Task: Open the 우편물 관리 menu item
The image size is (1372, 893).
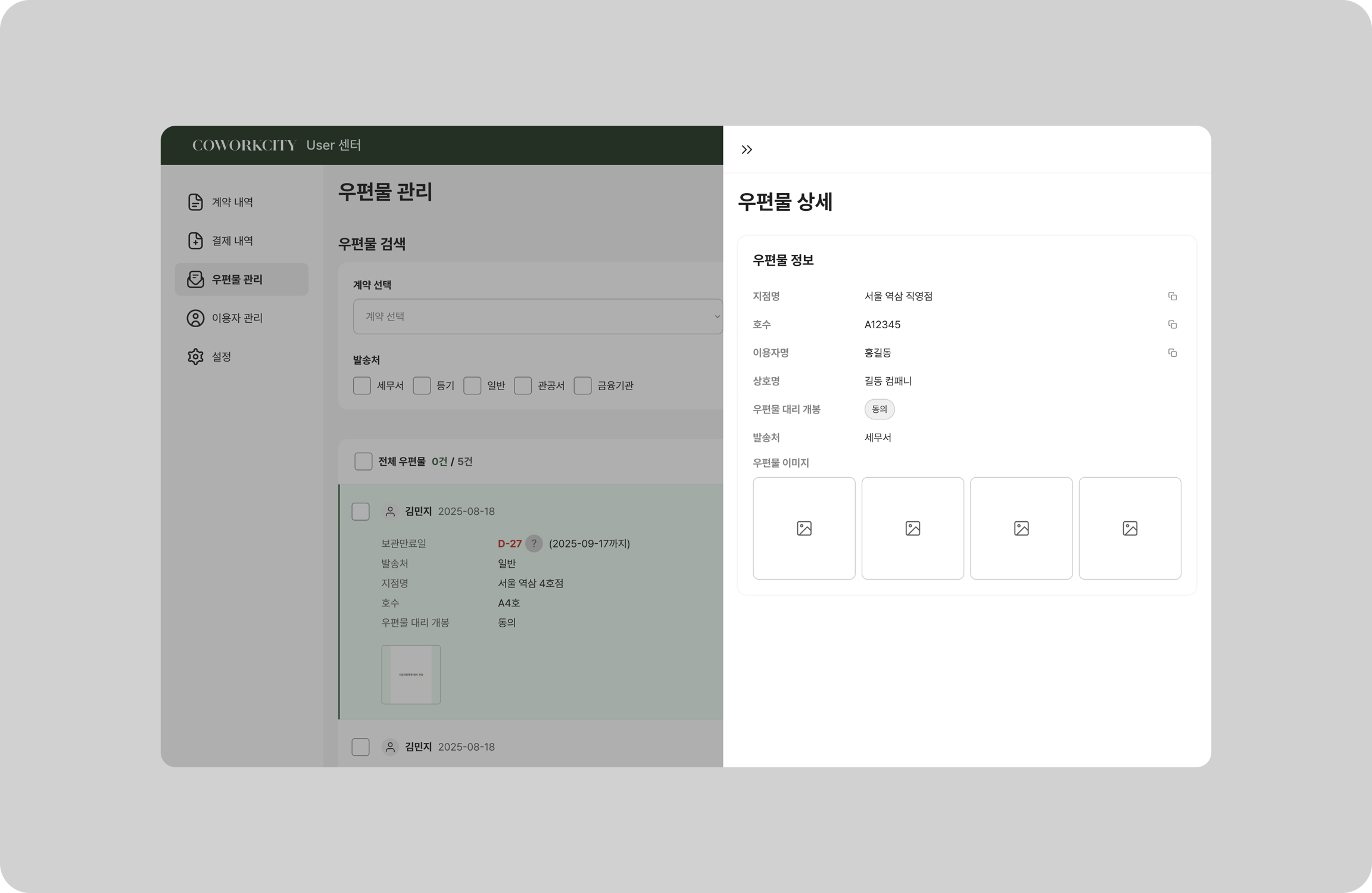Action: point(237,279)
